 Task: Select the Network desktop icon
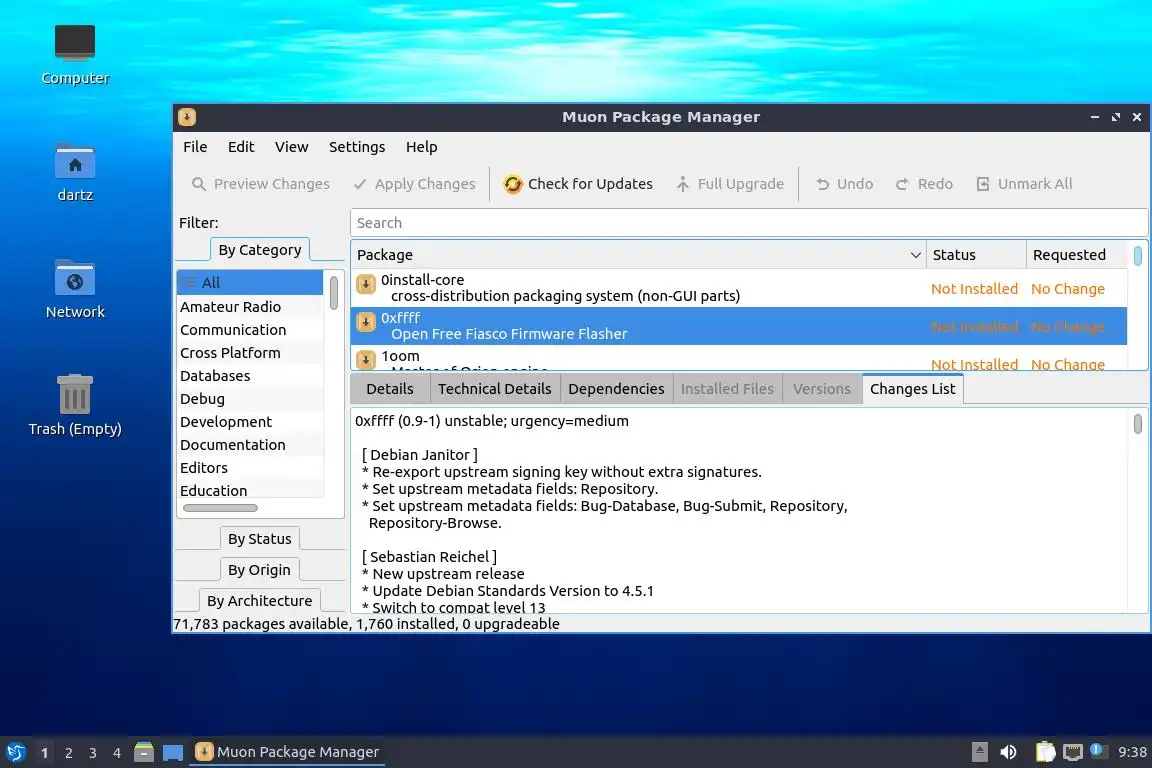point(75,279)
